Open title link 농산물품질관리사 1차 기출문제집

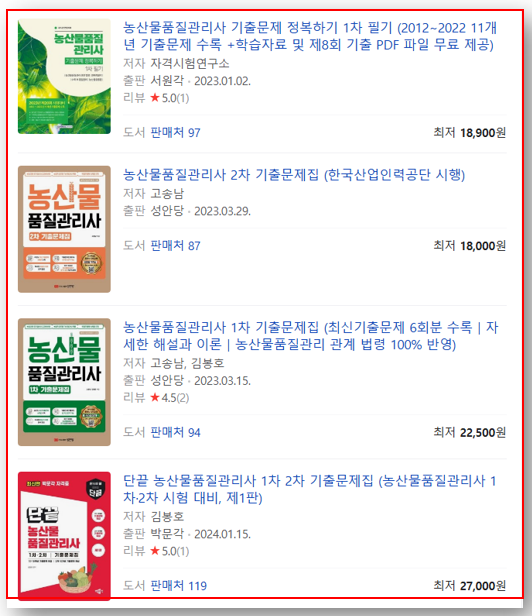pos(310,336)
